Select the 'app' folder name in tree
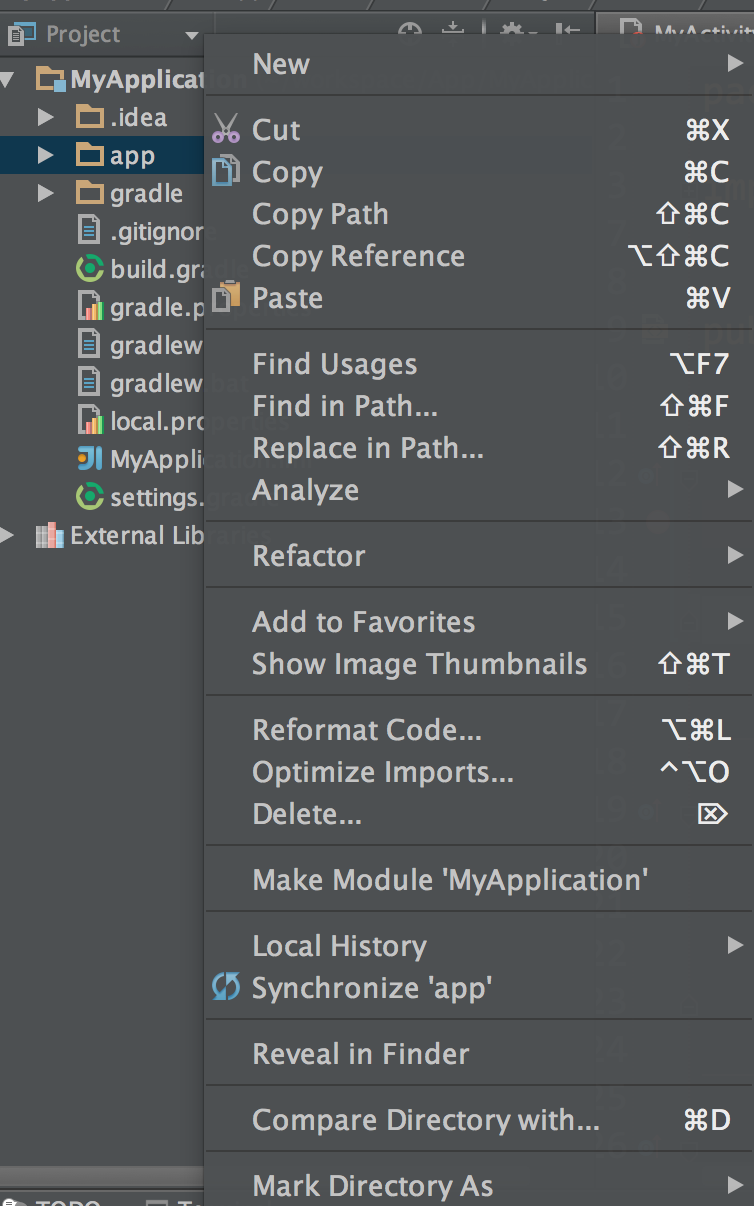754x1206 pixels. coord(132,156)
